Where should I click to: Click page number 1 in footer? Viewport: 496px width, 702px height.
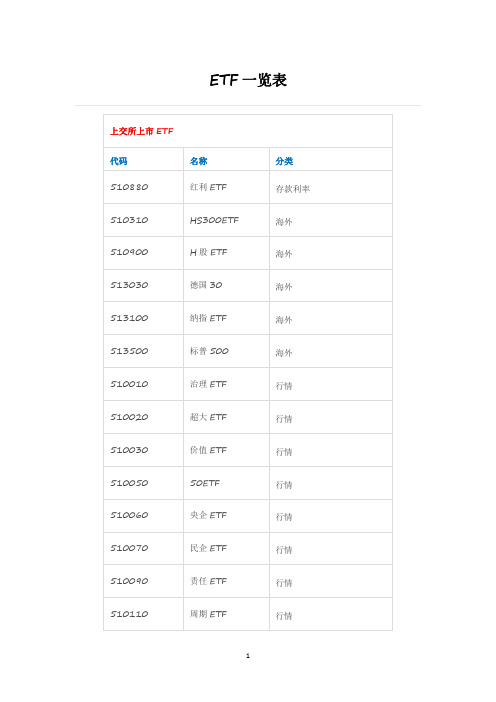pyautogui.click(x=248, y=656)
